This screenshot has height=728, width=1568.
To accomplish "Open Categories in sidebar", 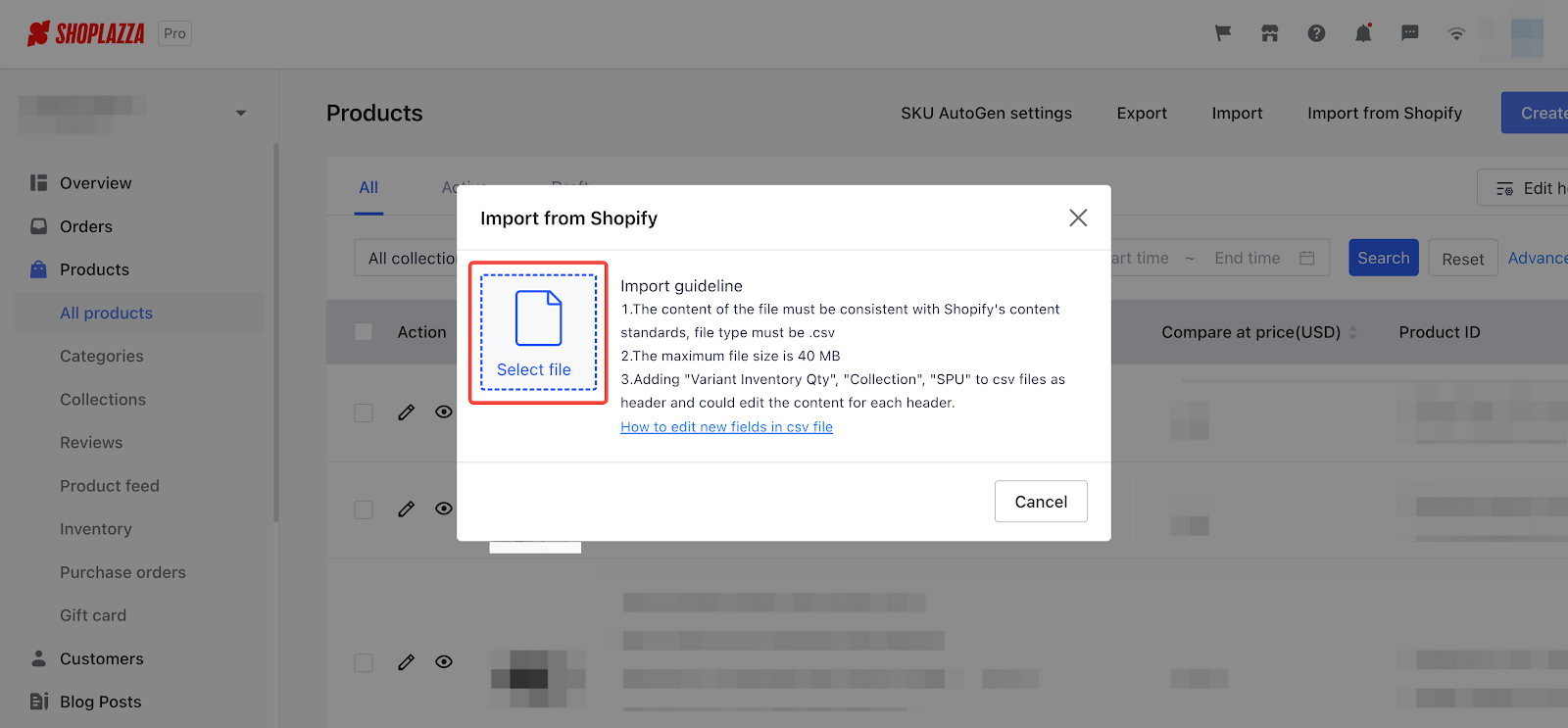I will point(102,356).
